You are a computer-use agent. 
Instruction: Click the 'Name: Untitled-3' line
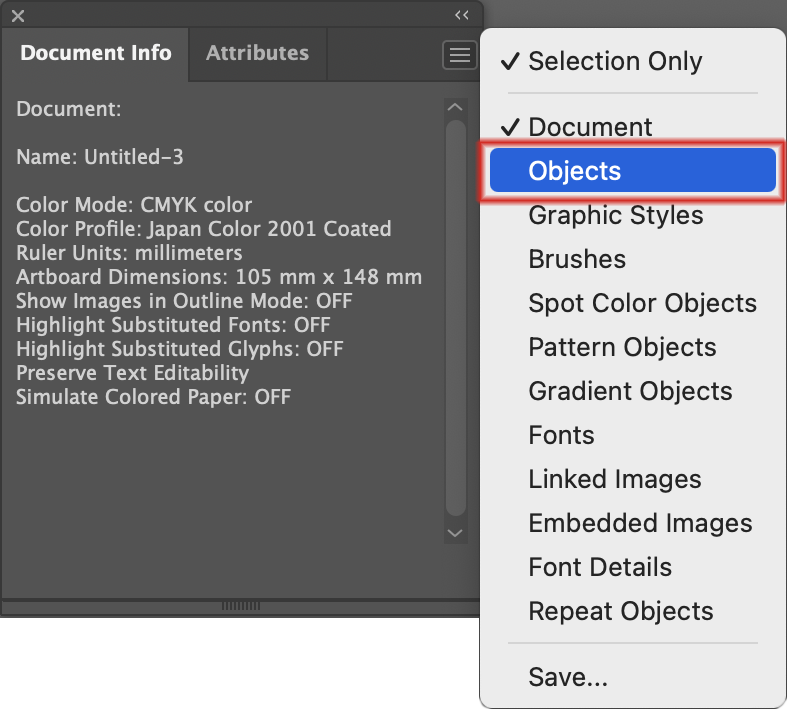click(x=100, y=157)
